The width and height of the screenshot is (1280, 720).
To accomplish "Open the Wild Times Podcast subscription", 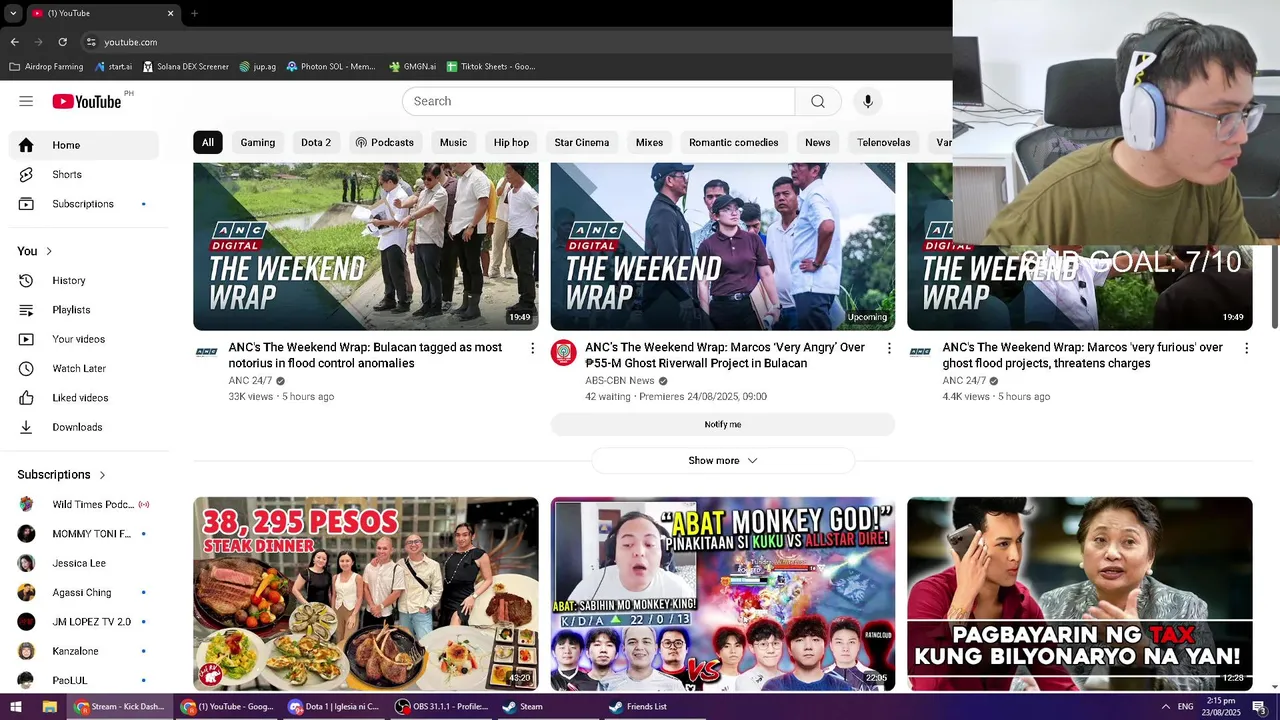I will 84,505.
